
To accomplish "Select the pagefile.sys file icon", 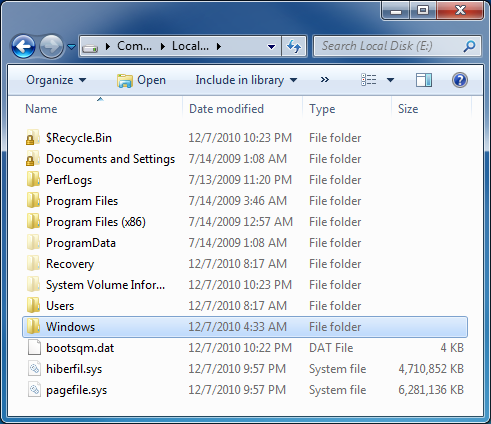I will pos(34,390).
